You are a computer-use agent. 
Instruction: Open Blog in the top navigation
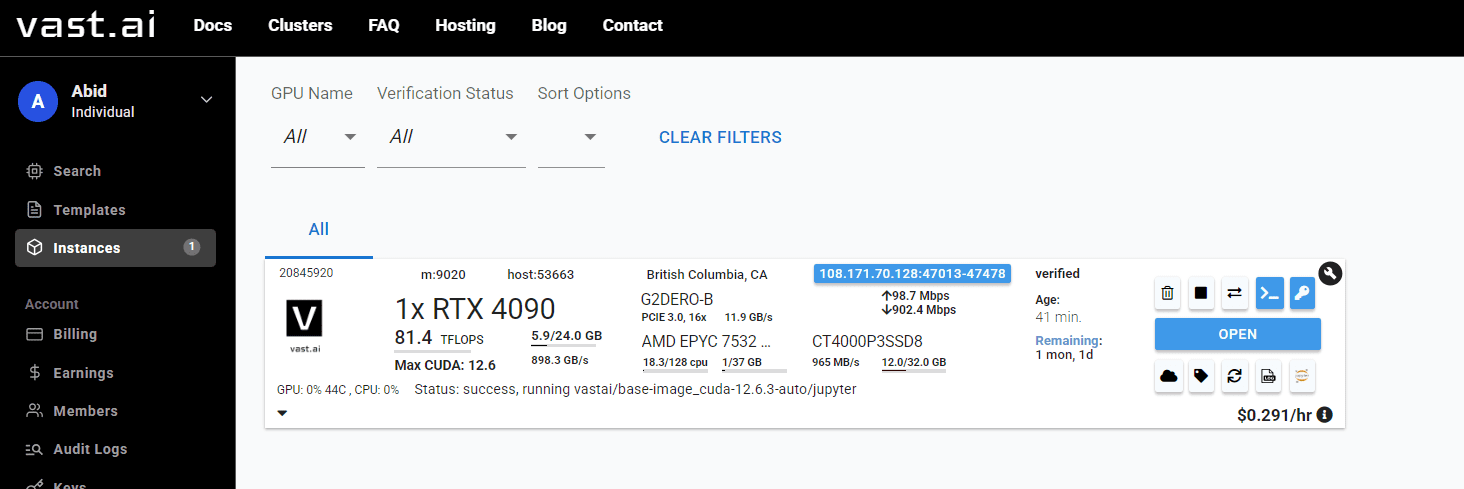click(x=549, y=25)
